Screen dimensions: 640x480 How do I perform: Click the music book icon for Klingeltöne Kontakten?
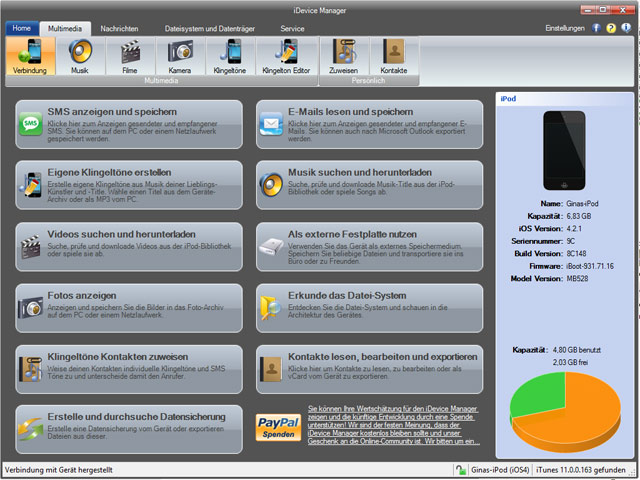coord(31,369)
